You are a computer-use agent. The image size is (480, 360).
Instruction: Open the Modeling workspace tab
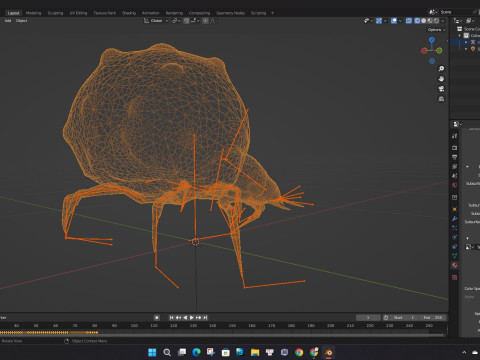point(34,13)
